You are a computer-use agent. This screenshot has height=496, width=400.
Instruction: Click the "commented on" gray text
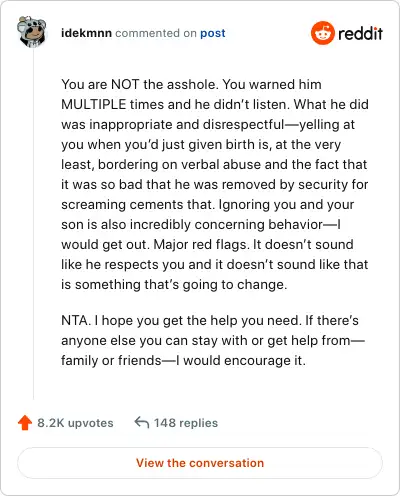tap(156, 33)
